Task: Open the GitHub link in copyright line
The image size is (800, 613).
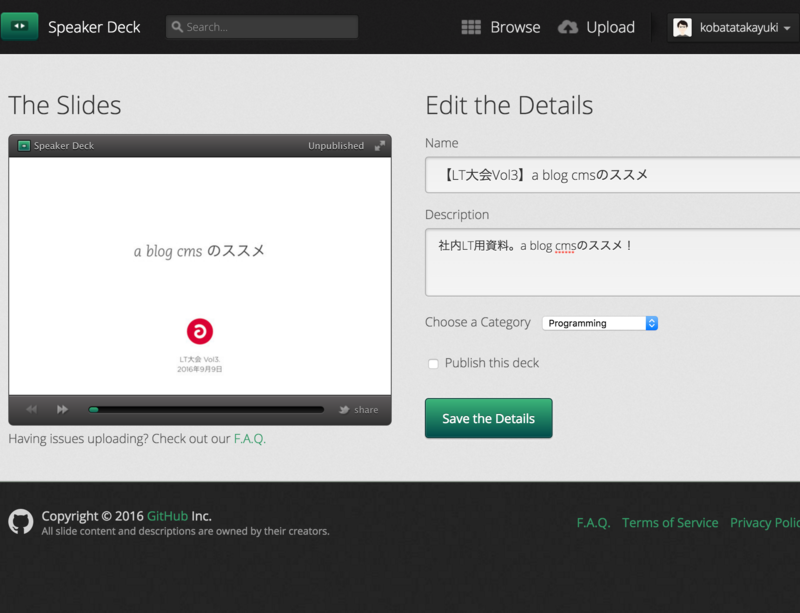Action: (167, 516)
